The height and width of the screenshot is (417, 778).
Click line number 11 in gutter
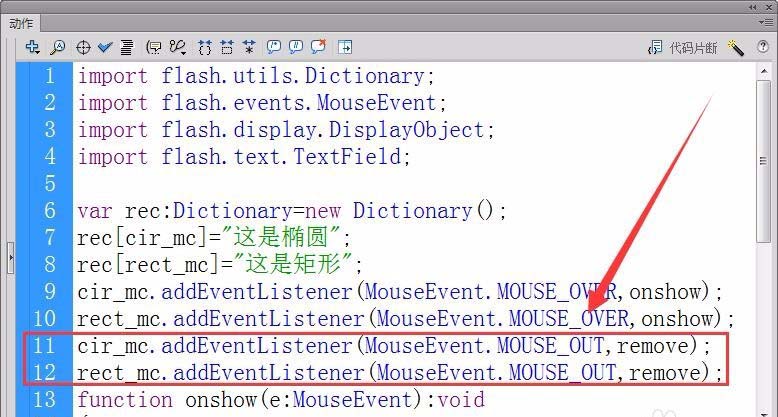tap(44, 346)
